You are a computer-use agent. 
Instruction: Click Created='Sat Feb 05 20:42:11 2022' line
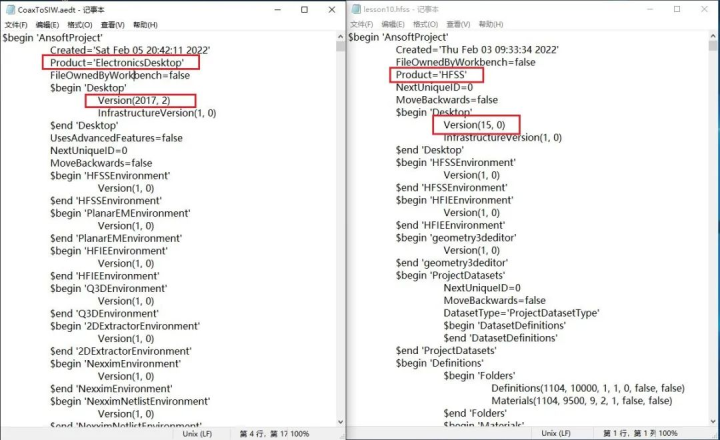tap(130, 50)
